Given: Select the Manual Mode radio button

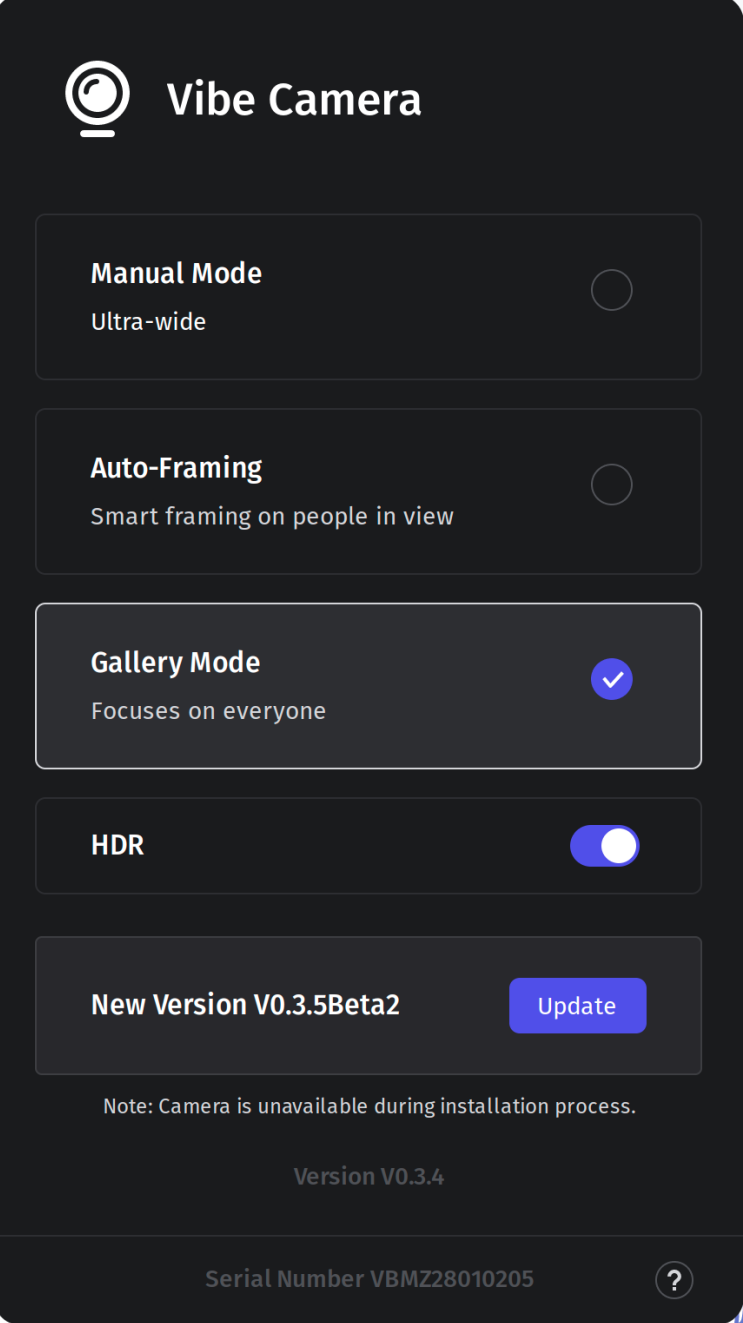Looking at the screenshot, I should tap(612, 291).
